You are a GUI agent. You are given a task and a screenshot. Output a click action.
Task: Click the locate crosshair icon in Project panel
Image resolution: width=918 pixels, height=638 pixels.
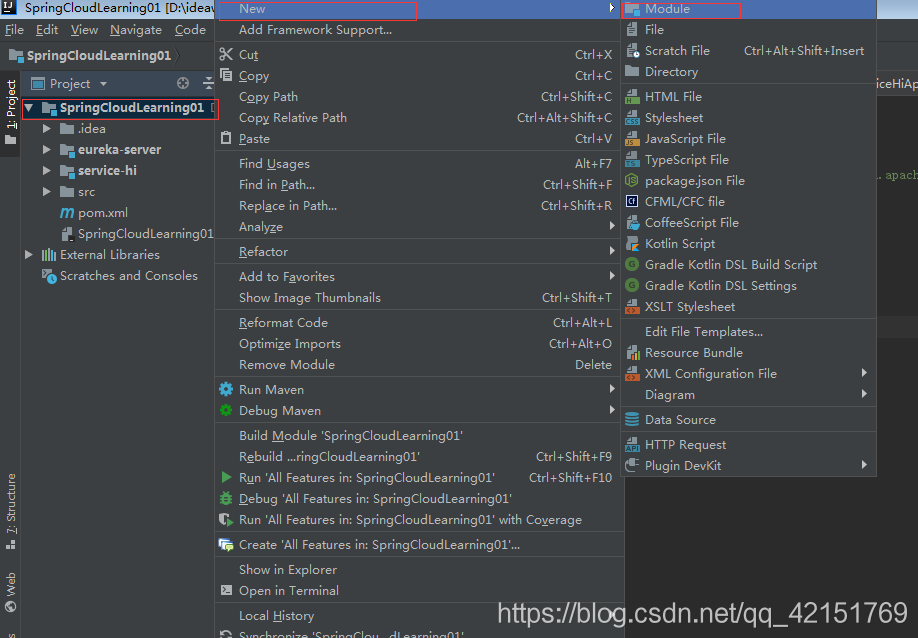pos(183,83)
